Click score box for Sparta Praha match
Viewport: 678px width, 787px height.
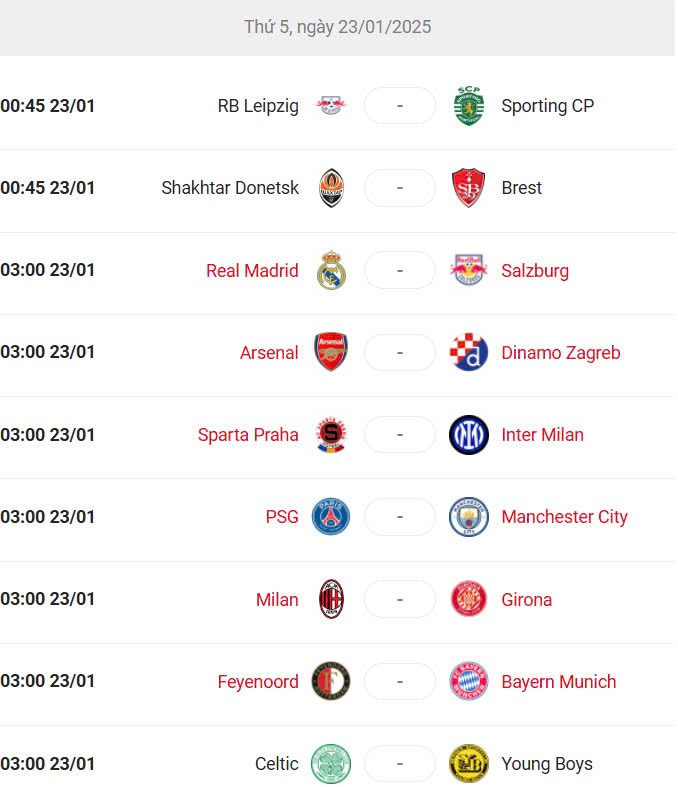click(x=399, y=435)
